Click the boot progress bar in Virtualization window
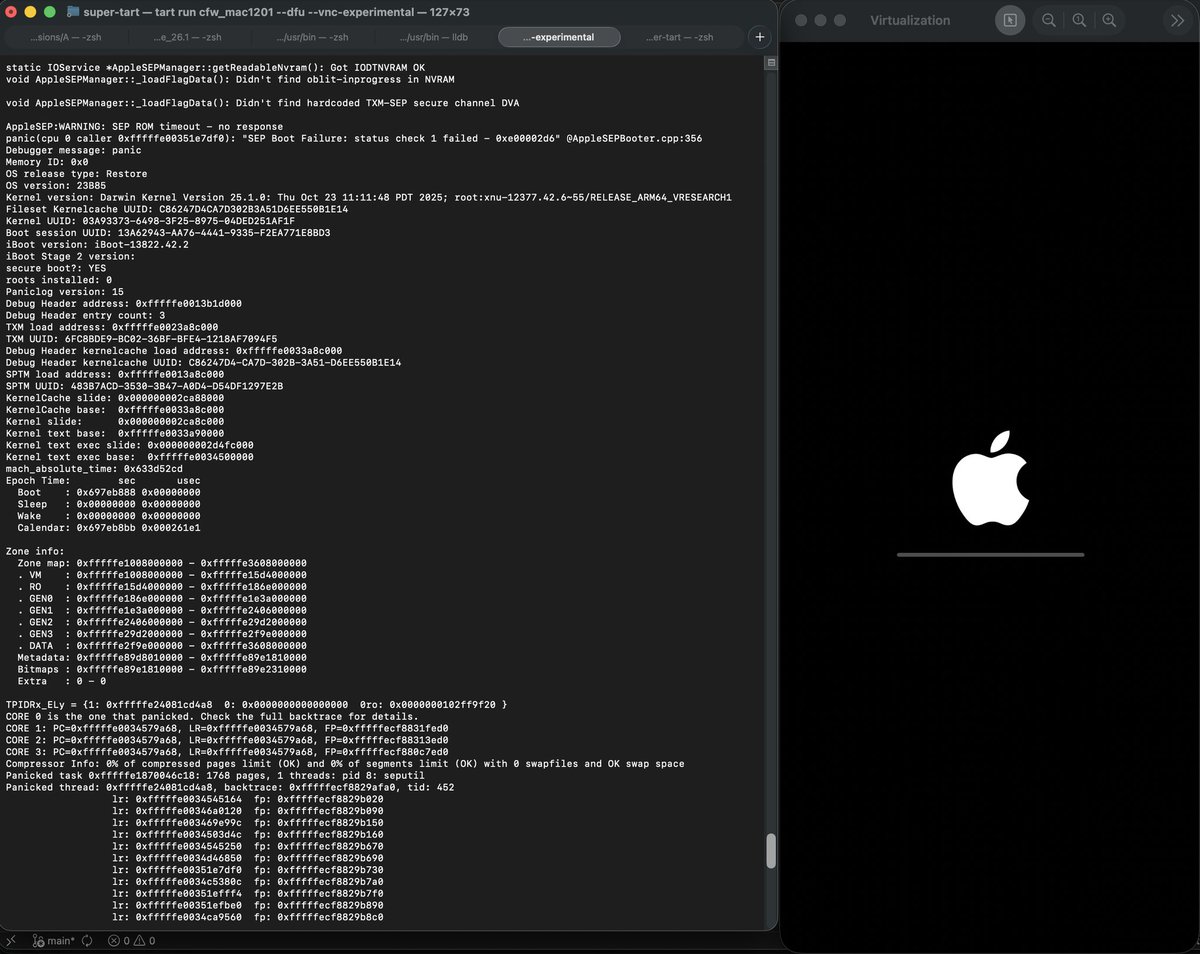 click(990, 554)
